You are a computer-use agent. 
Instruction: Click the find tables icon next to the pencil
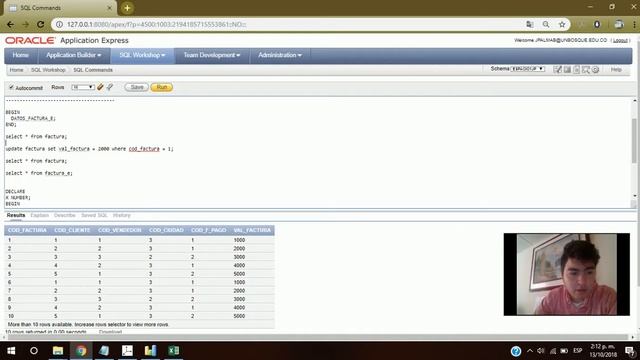pyautogui.click(x=110, y=87)
